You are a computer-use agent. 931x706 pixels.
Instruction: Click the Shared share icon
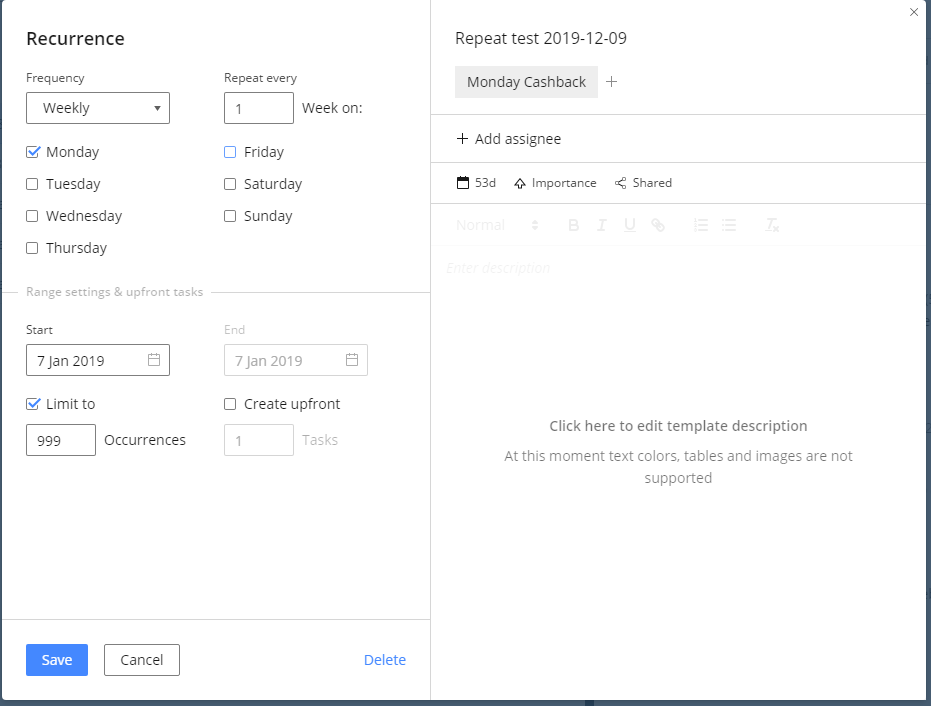620,183
